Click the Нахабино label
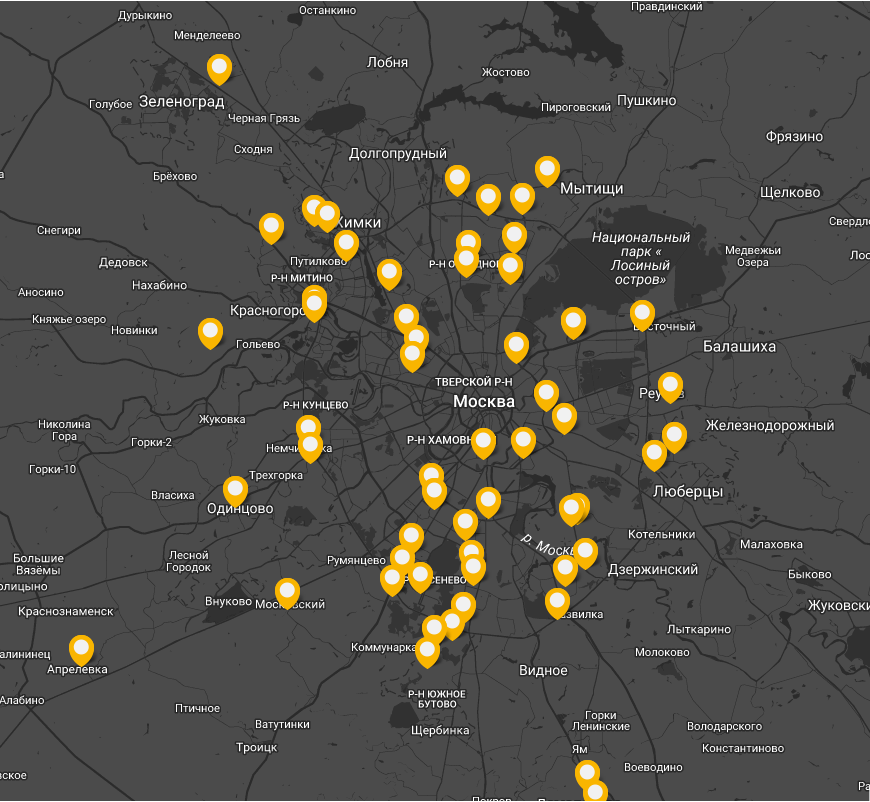 coord(159,285)
